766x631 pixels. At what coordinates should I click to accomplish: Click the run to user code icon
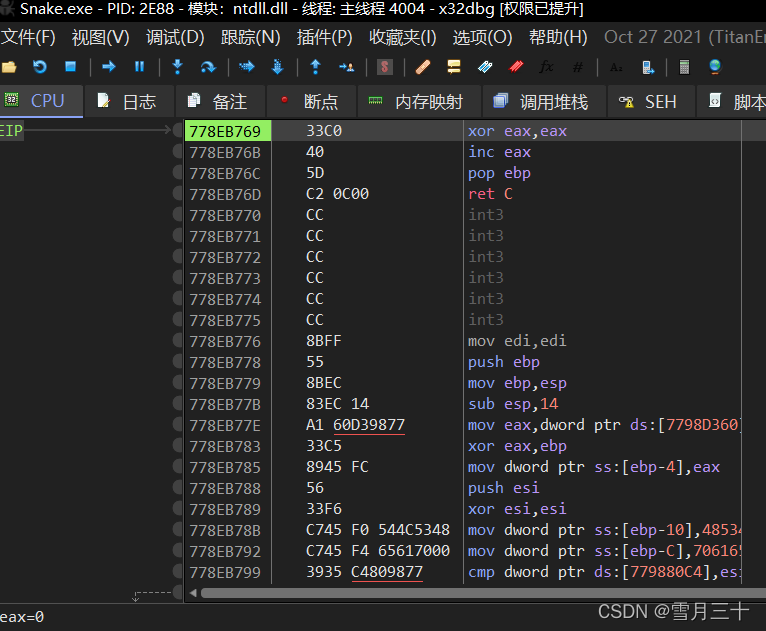point(346,67)
